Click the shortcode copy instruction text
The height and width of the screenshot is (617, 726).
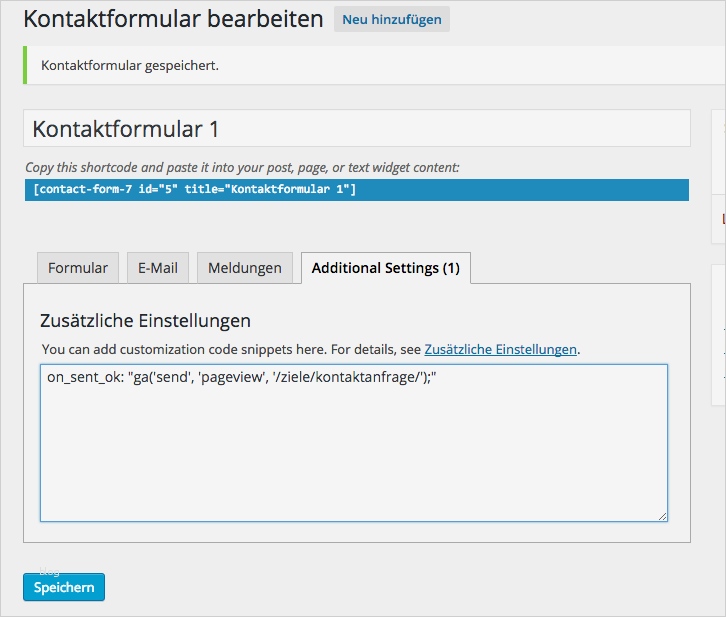coord(242,168)
